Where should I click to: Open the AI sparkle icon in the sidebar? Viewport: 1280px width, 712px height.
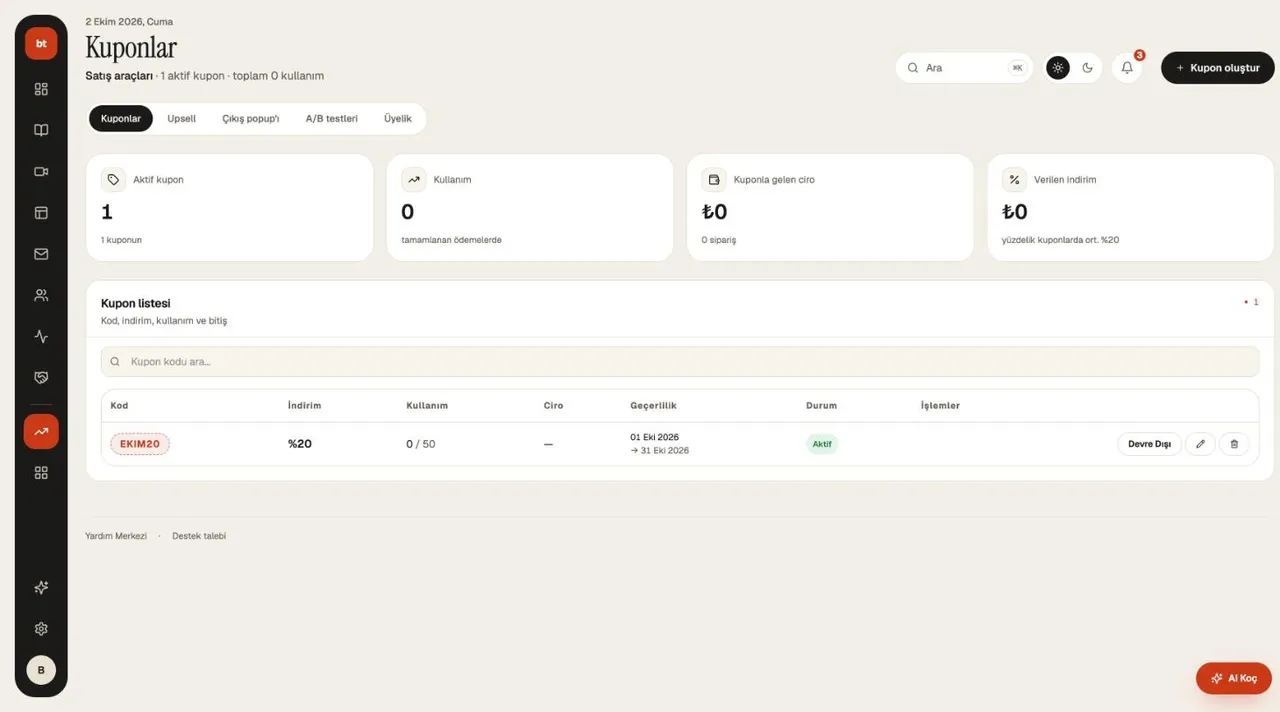point(41,588)
